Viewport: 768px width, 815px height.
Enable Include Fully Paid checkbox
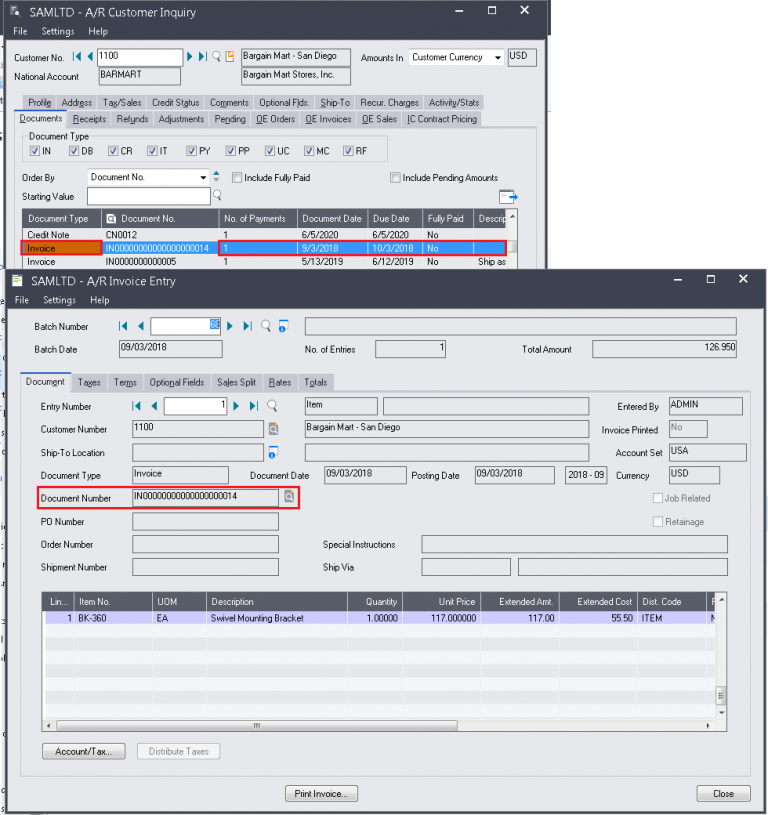tap(237, 178)
